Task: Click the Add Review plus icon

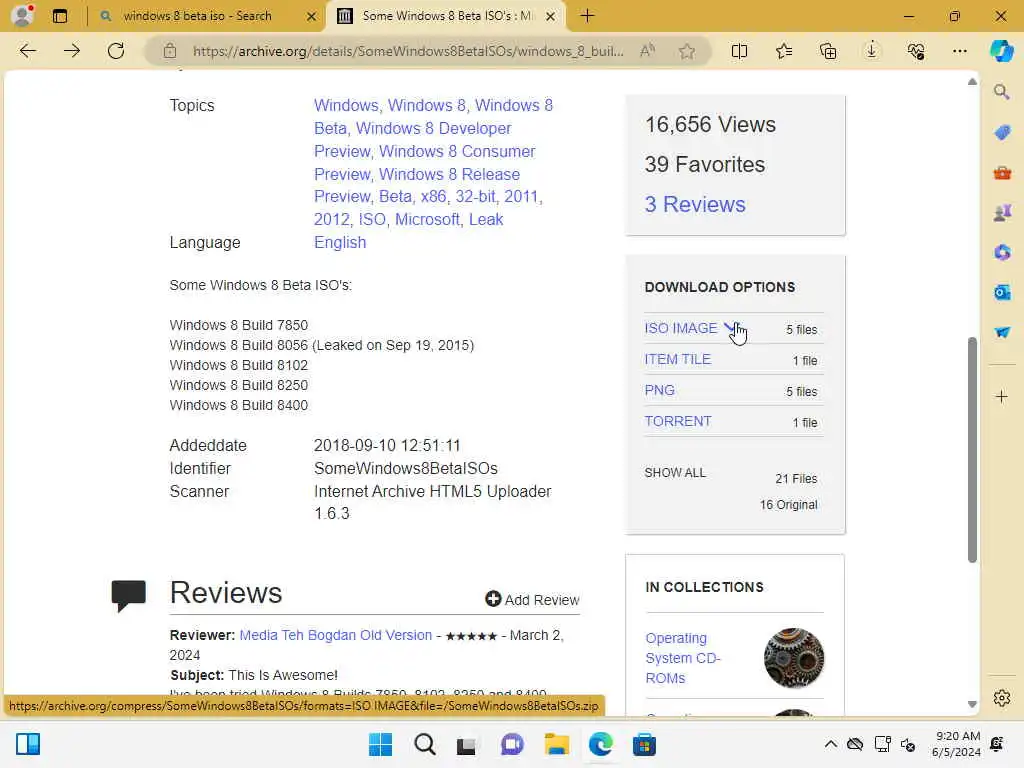Action: (x=493, y=599)
